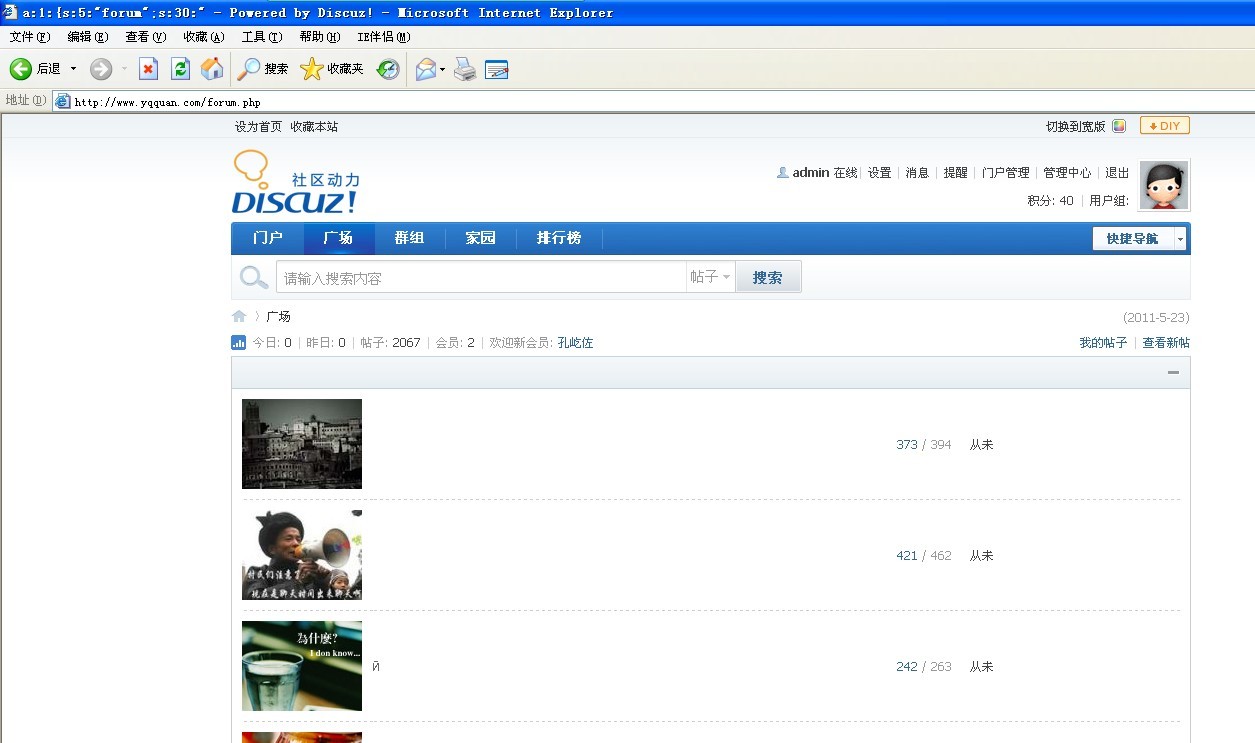Go to the Home page icon
The height and width of the screenshot is (743, 1255).
click(212, 69)
